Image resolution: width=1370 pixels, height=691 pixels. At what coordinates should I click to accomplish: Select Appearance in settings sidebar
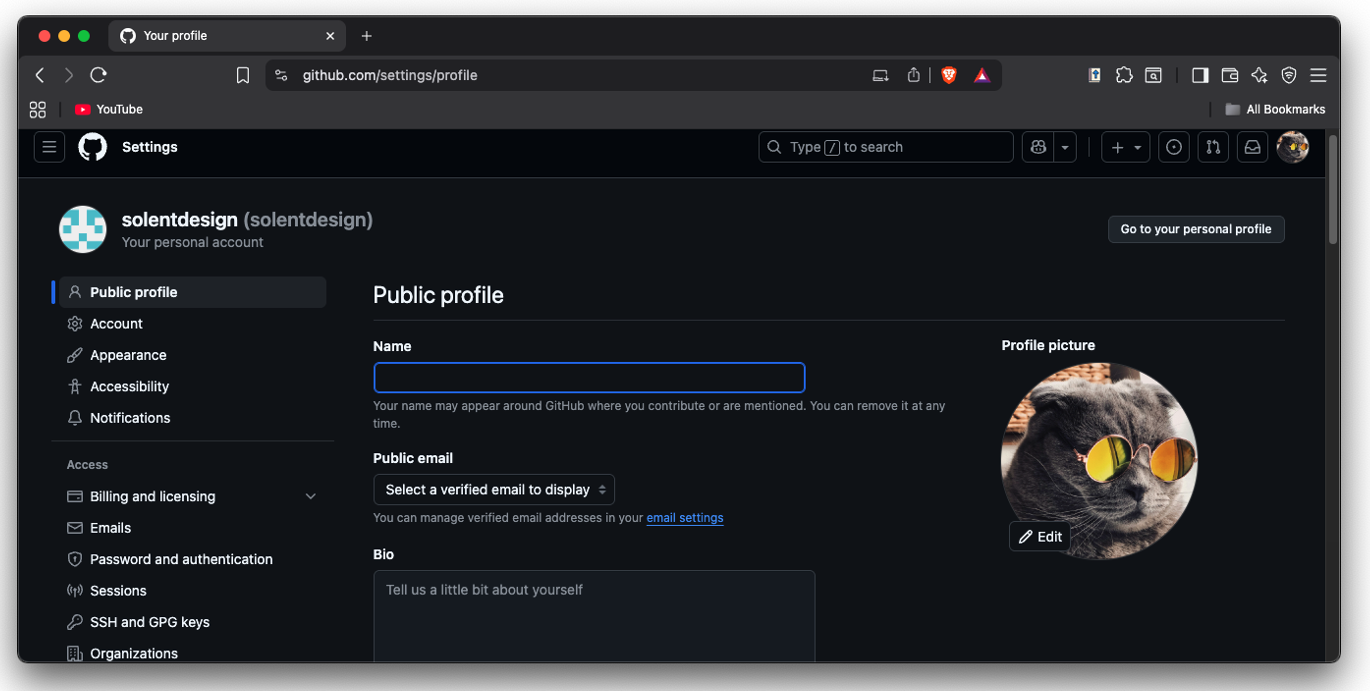[128, 355]
